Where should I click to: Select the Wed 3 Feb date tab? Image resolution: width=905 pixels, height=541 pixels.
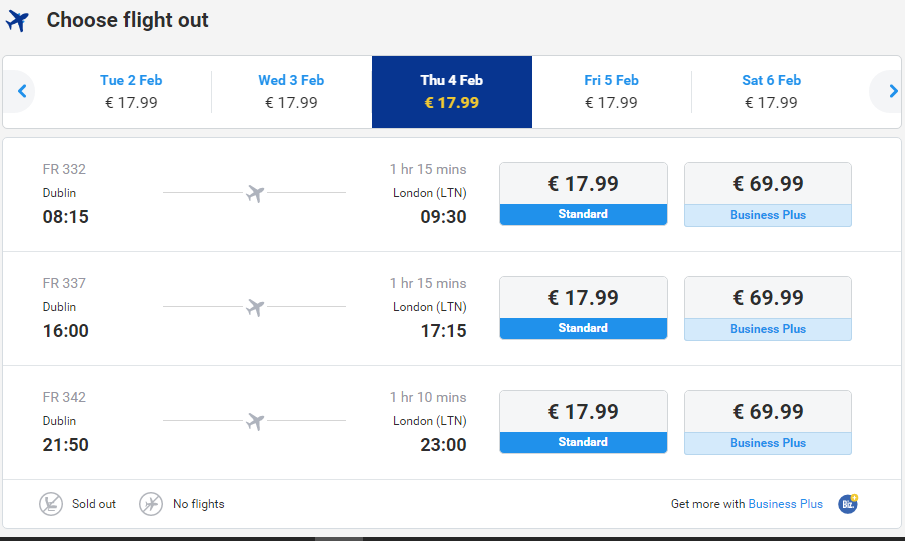tap(291, 92)
